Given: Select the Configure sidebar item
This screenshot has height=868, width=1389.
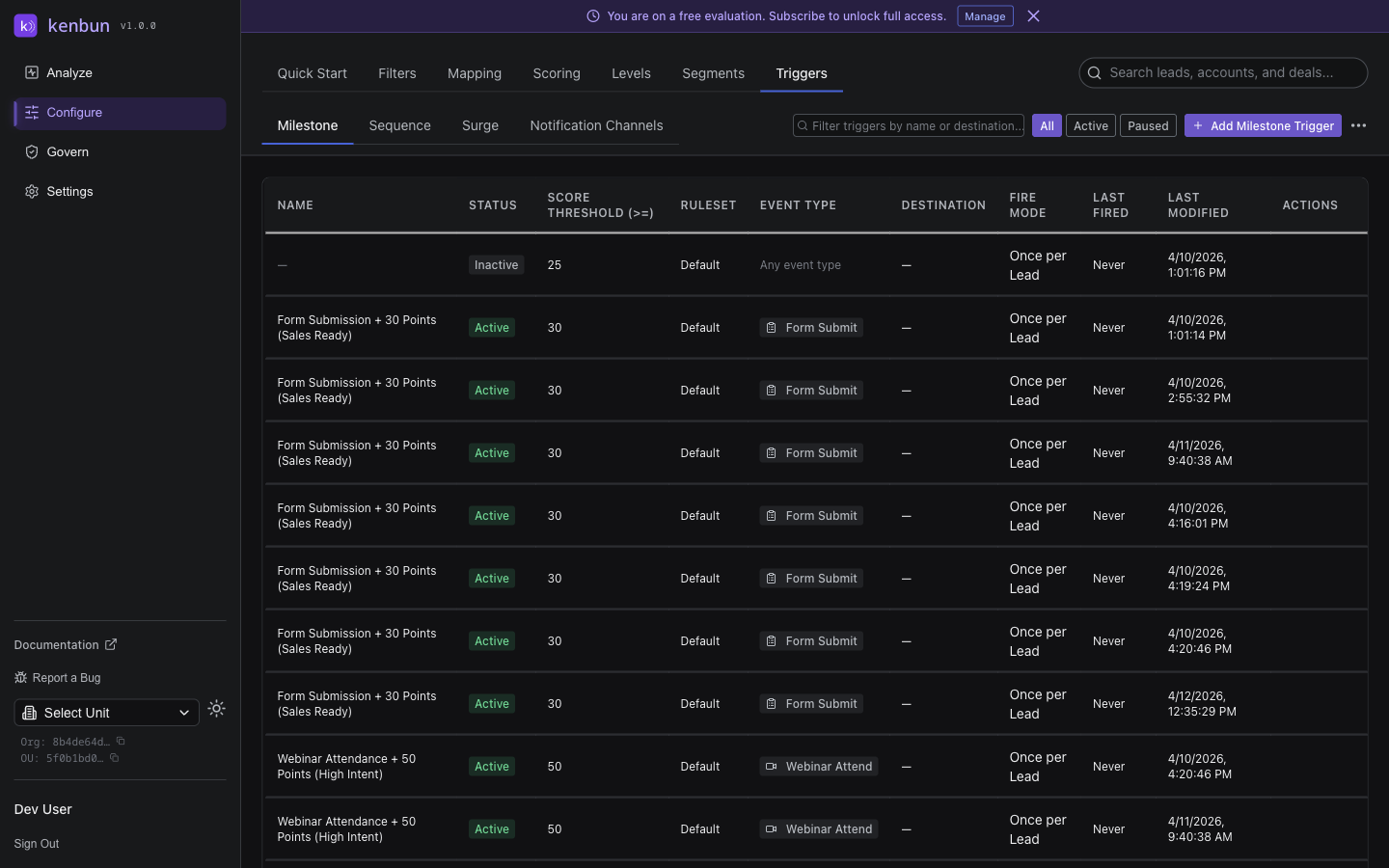Looking at the screenshot, I should (x=120, y=113).
